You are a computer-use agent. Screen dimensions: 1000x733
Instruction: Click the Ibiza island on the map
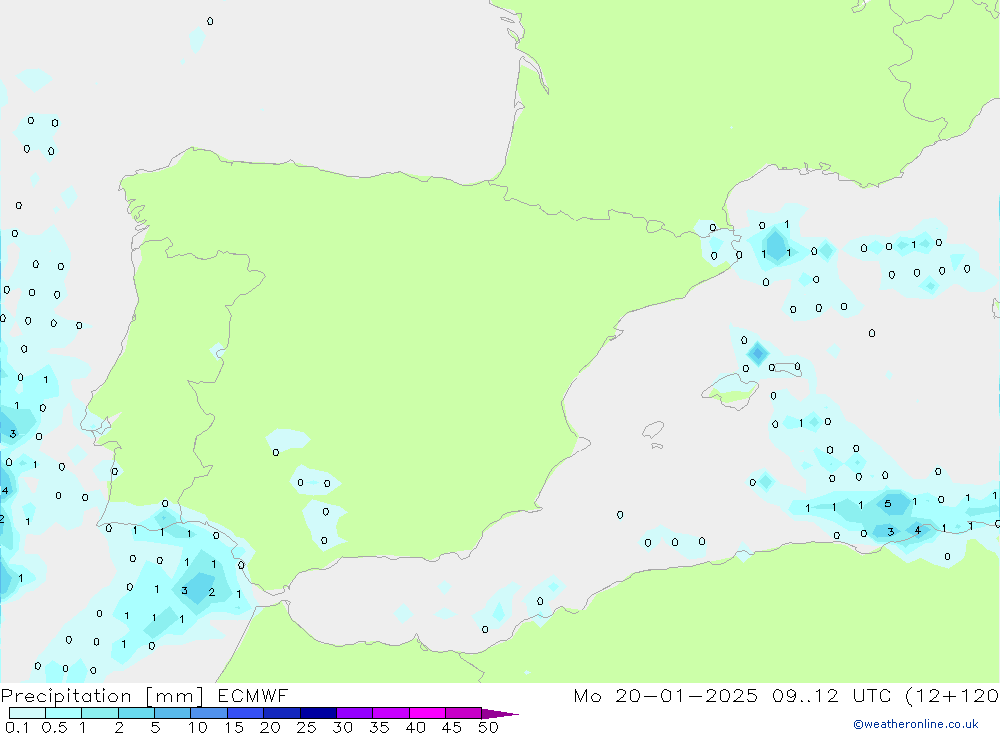coord(653,430)
